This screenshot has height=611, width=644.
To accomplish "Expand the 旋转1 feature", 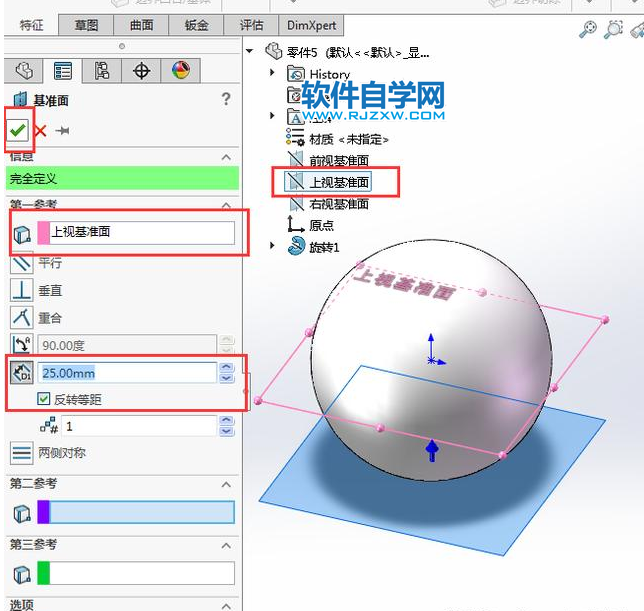I will [272, 246].
